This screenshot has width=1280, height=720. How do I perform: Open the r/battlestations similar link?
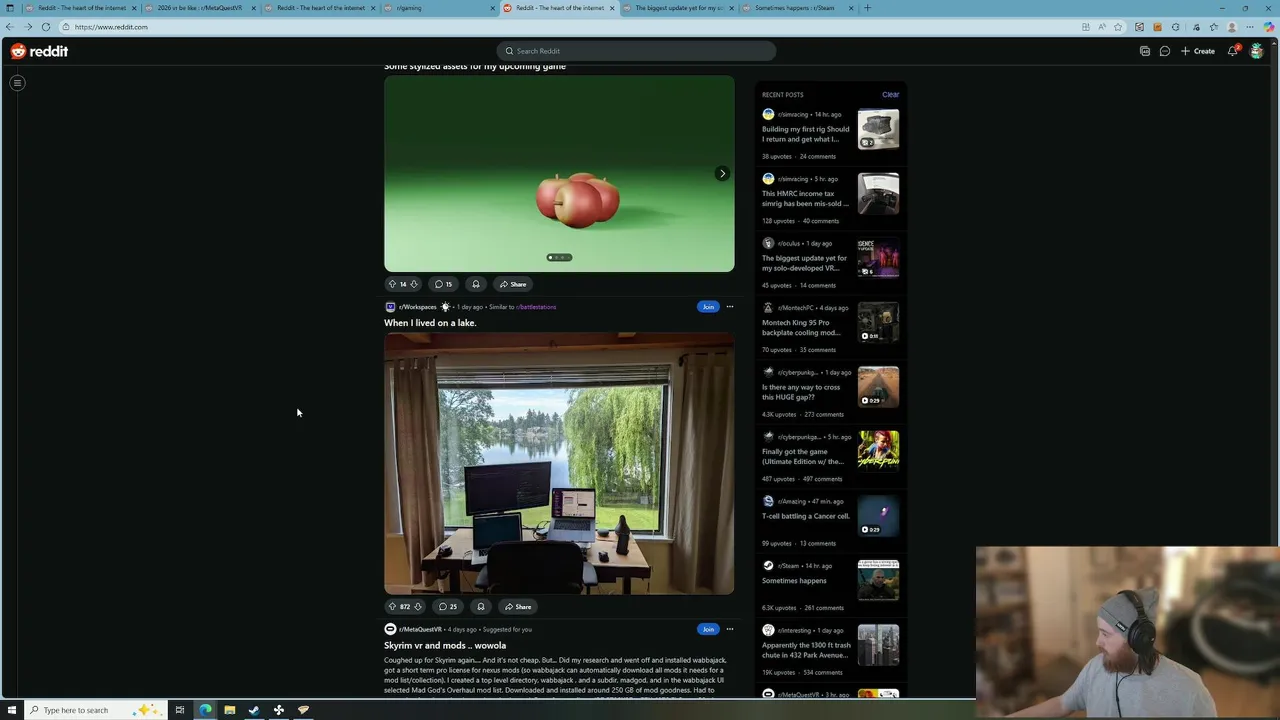tap(536, 307)
